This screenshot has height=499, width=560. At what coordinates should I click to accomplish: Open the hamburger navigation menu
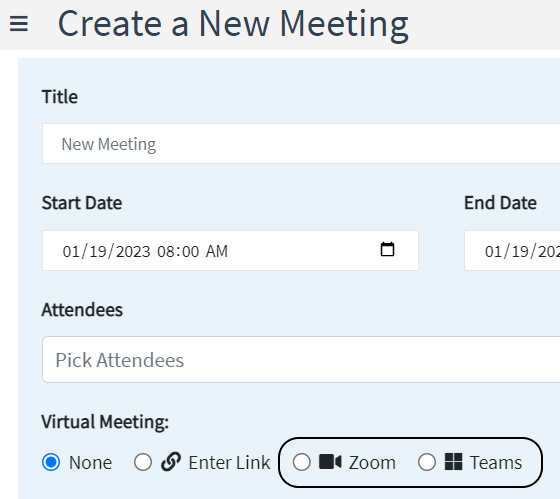19,24
